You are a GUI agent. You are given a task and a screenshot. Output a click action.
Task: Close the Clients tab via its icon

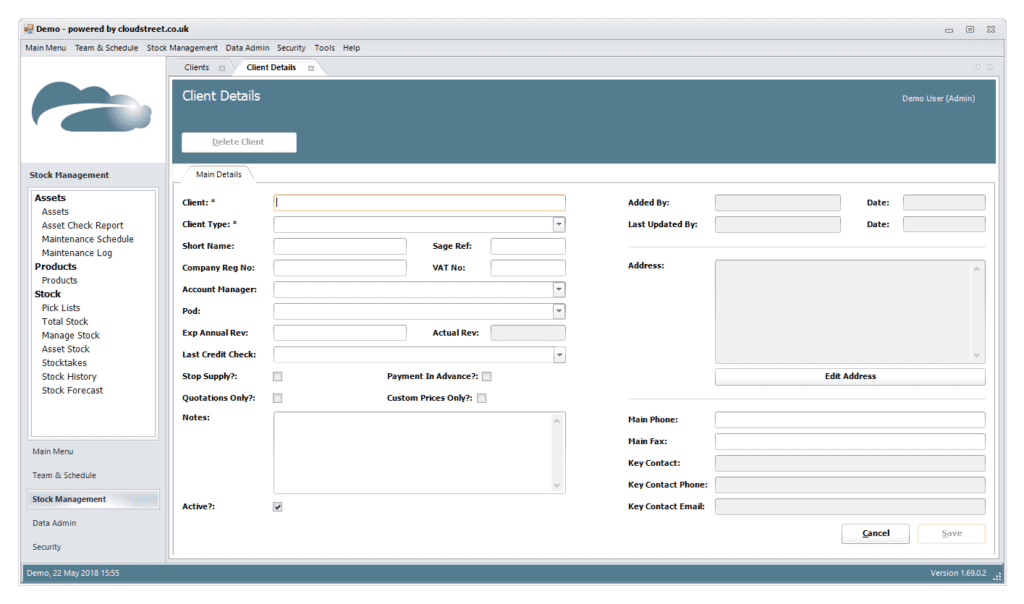(x=222, y=67)
